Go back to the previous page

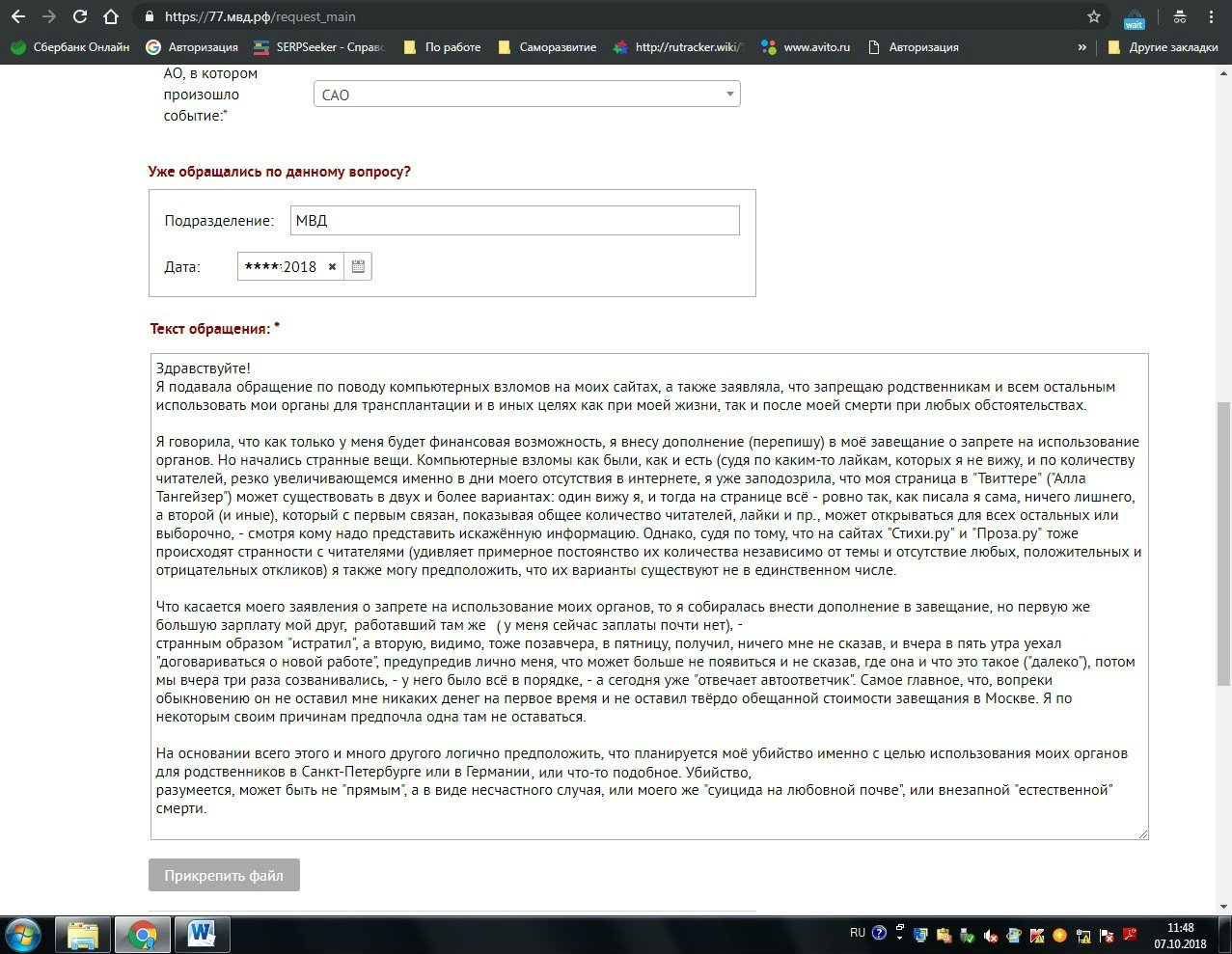(x=17, y=16)
